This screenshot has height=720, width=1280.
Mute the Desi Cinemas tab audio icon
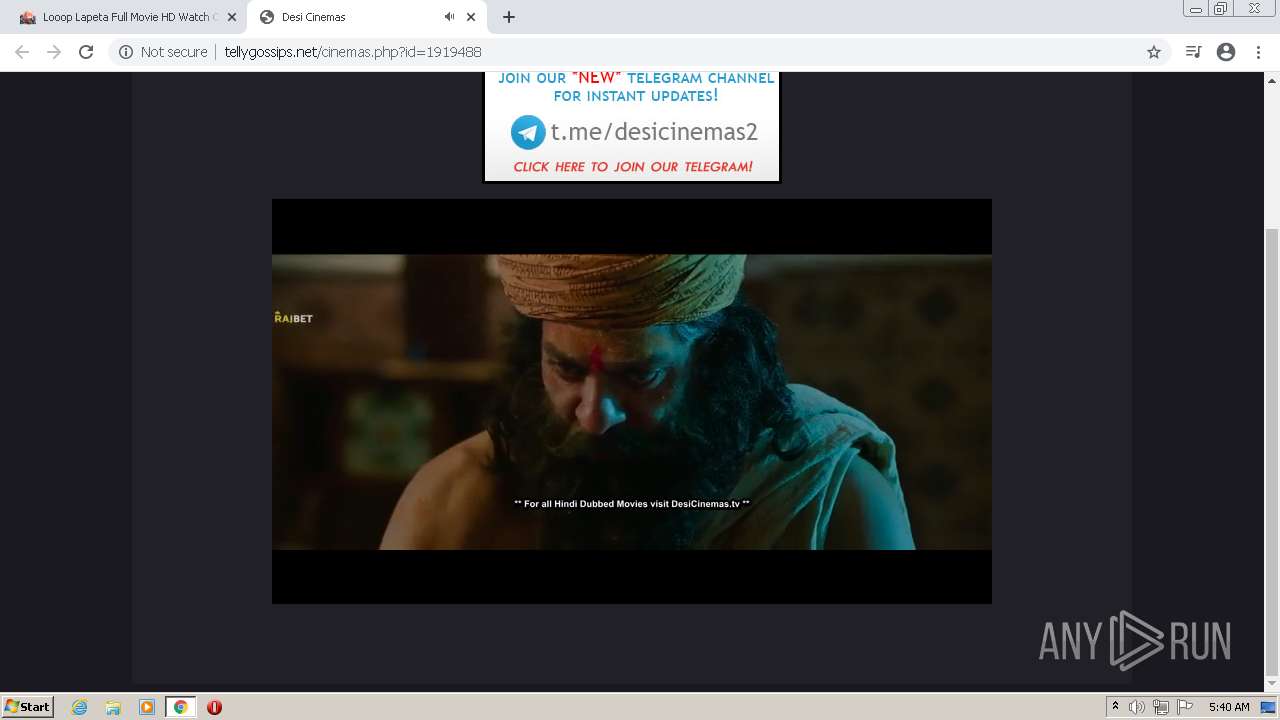[x=449, y=17]
